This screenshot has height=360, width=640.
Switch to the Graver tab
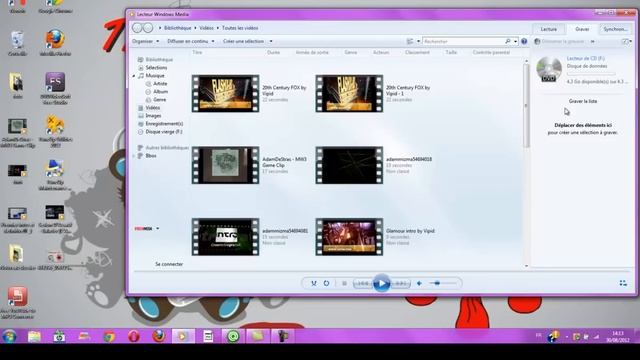click(582, 29)
